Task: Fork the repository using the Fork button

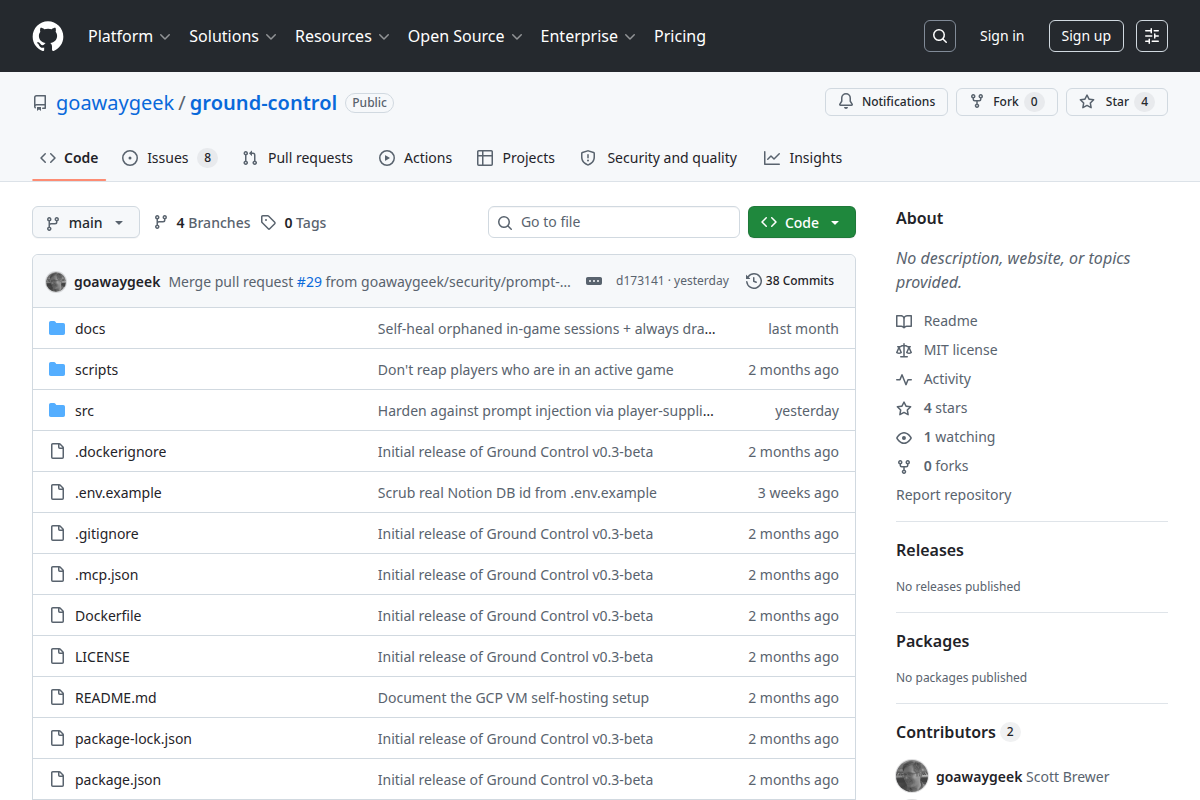Action: (x=1006, y=102)
